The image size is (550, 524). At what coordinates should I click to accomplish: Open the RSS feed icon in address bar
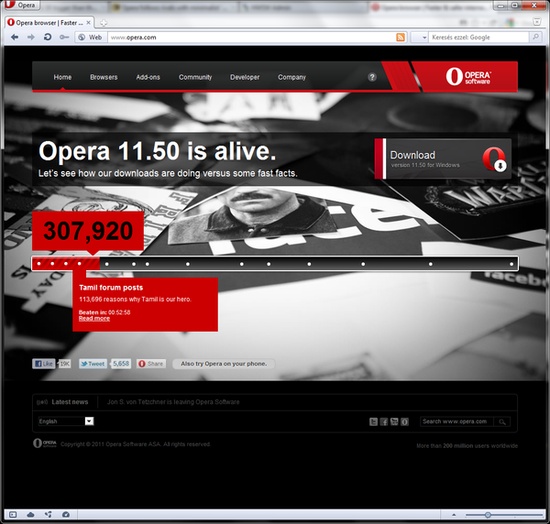[x=400, y=37]
